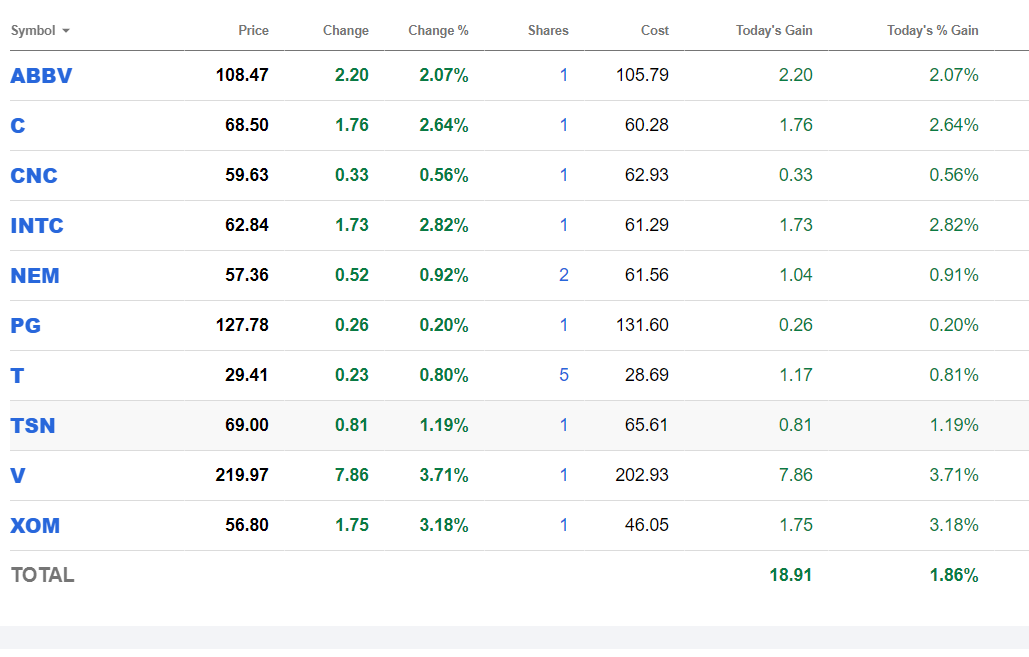
Task: Sort table by Price column header
Action: click(253, 31)
